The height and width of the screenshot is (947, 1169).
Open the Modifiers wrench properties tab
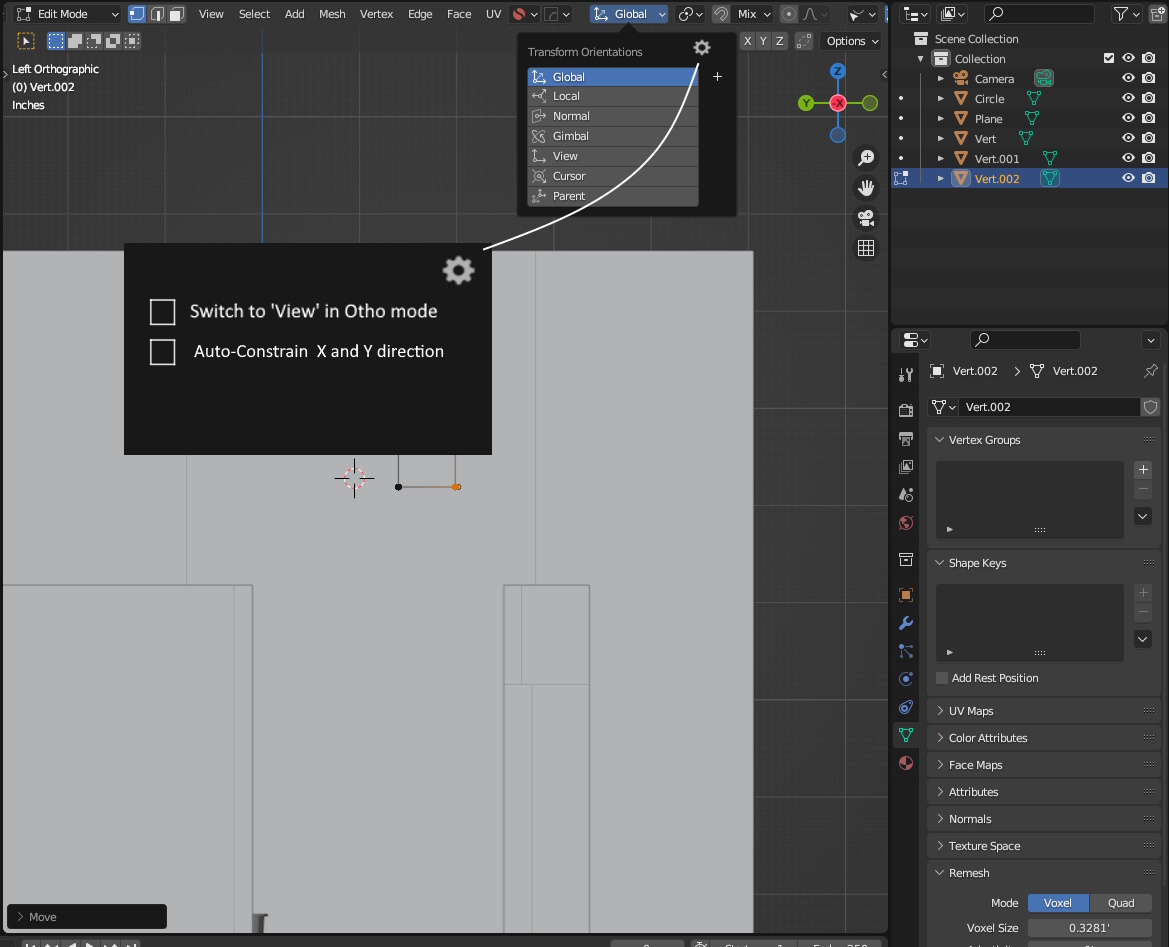point(906,623)
